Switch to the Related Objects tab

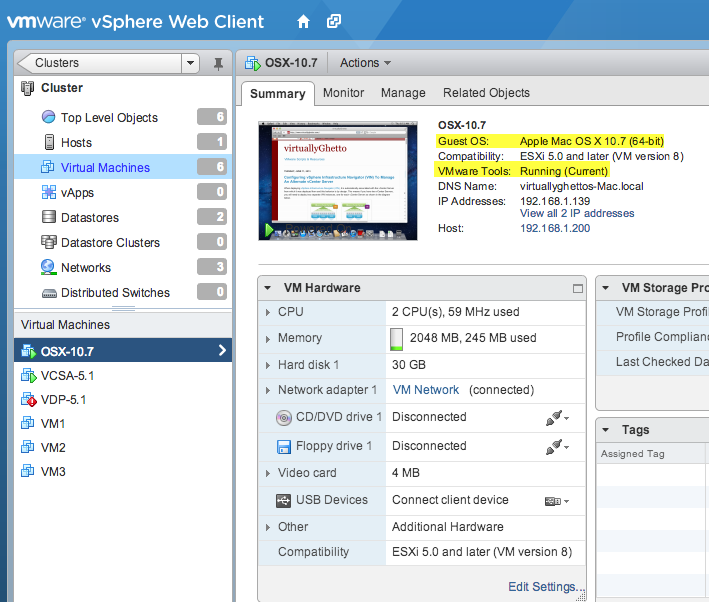[x=486, y=93]
